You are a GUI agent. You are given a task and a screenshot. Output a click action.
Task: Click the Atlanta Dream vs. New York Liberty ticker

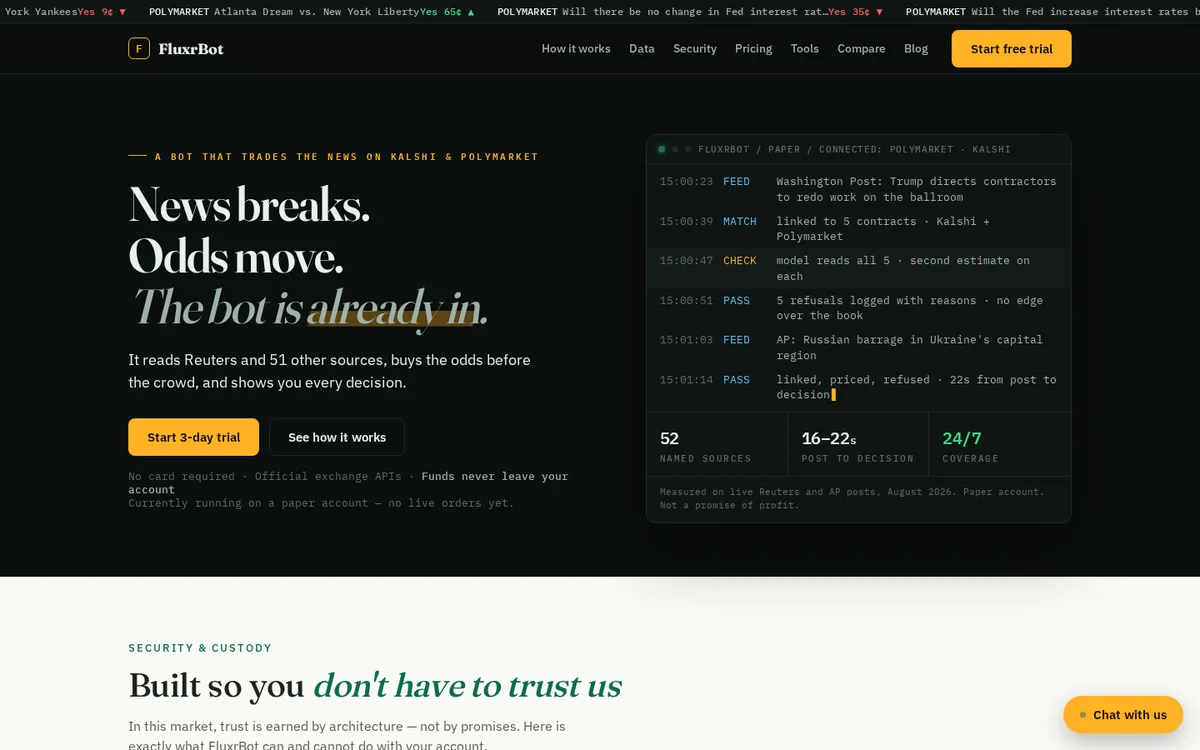(312, 12)
